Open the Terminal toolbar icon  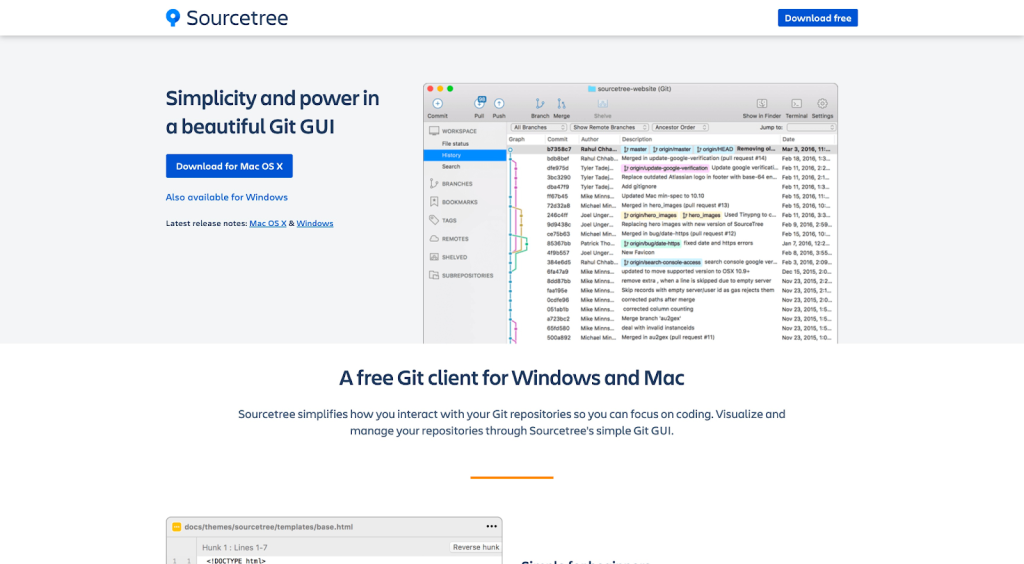pos(796,104)
